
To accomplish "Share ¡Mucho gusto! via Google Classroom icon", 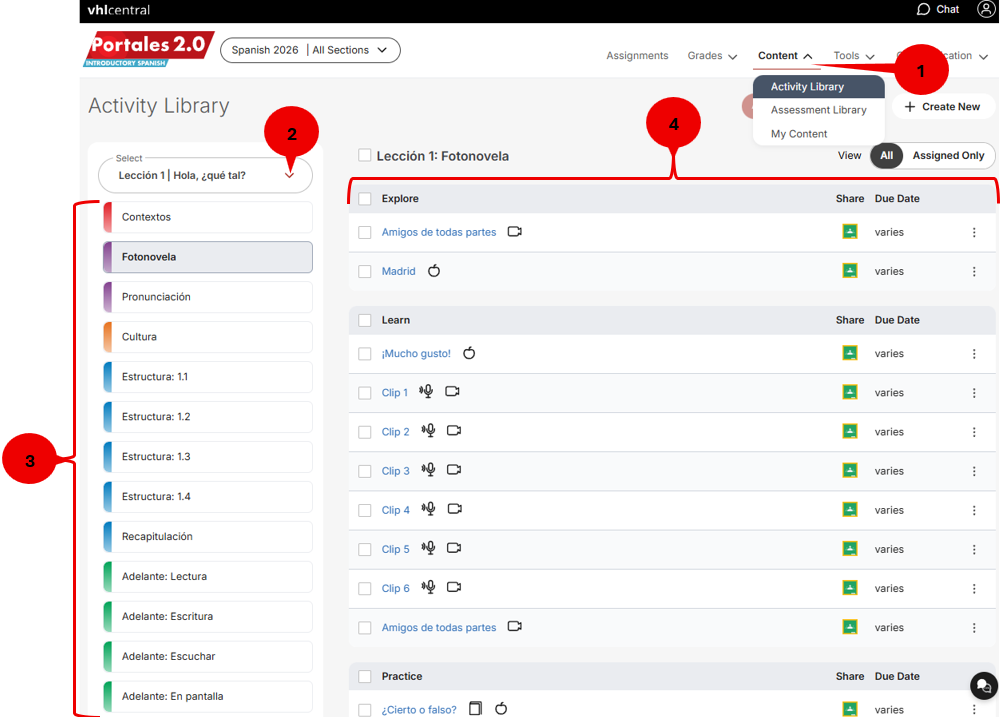I will tap(850, 353).
